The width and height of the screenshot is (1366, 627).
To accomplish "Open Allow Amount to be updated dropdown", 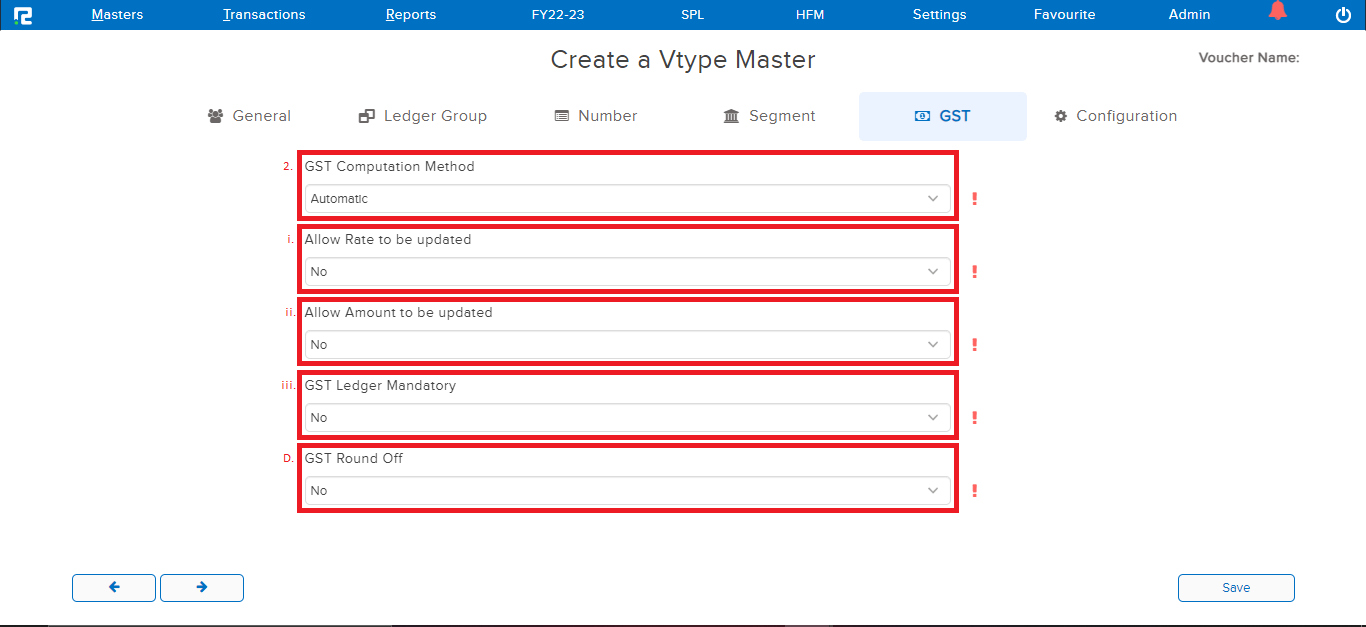I will pos(627,345).
